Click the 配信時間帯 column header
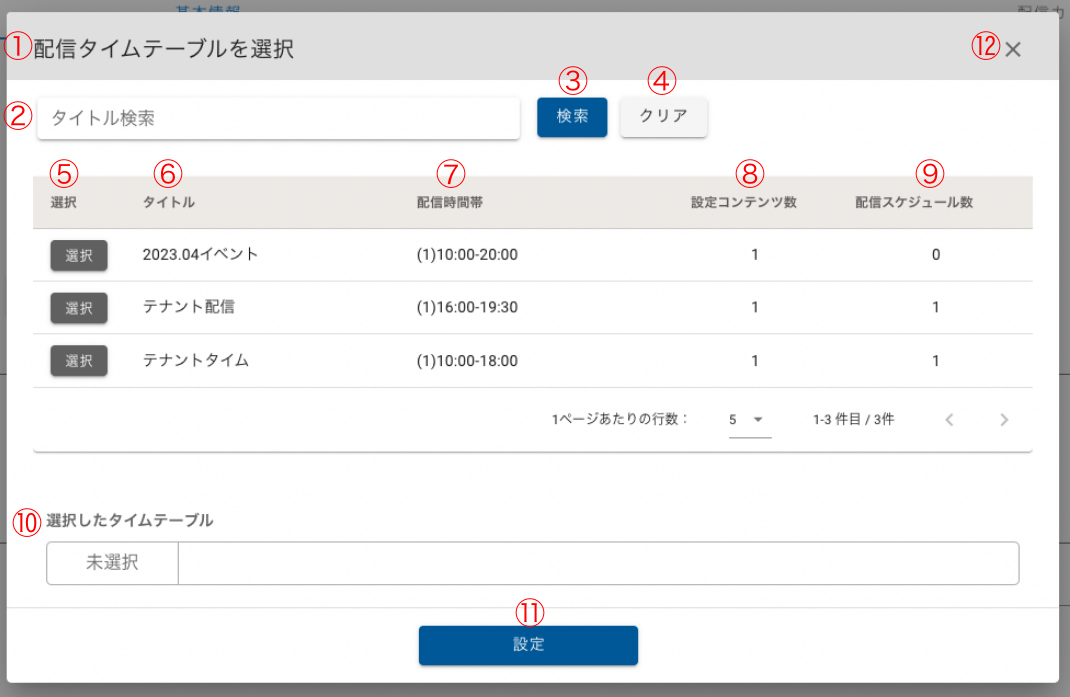This screenshot has width=1070, height=697. (451, 202)
